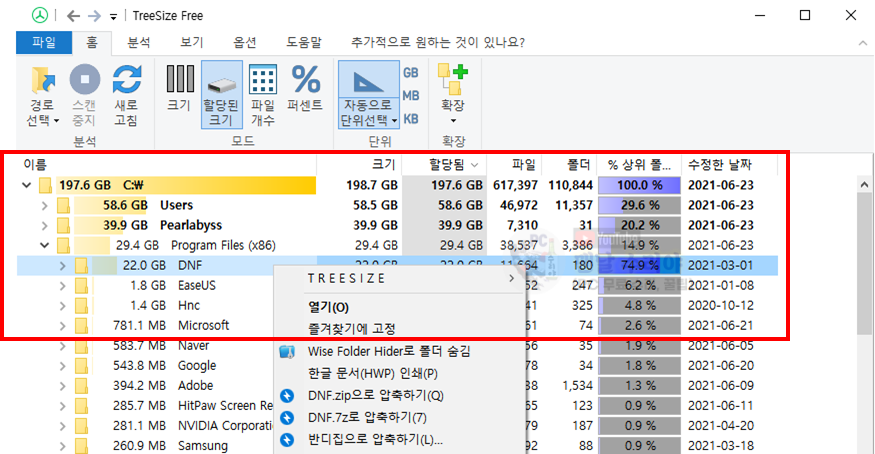Collapse the ribbon with the chevron
The image size is (875, 454).
click(x=863, y=43)
